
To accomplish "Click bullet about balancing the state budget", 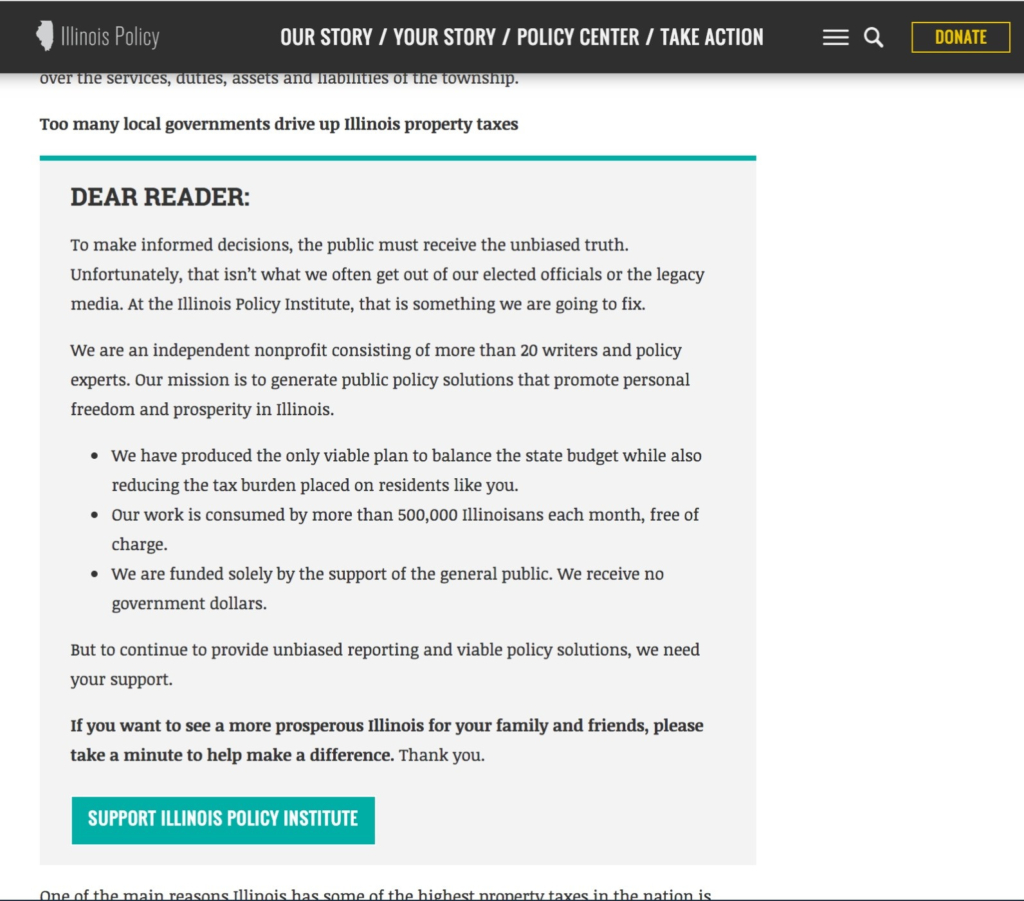I will click(x=406, y=470).
